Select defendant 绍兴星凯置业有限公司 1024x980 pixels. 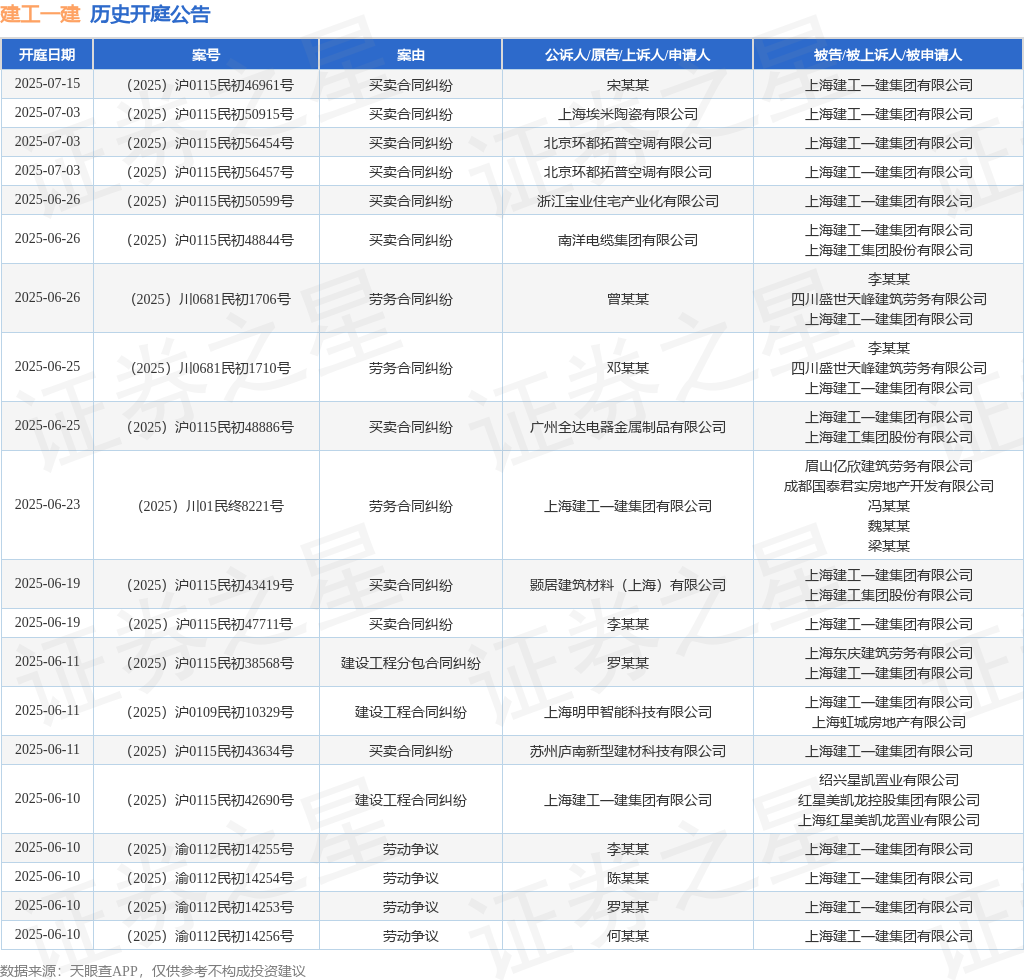coord(888,780)
